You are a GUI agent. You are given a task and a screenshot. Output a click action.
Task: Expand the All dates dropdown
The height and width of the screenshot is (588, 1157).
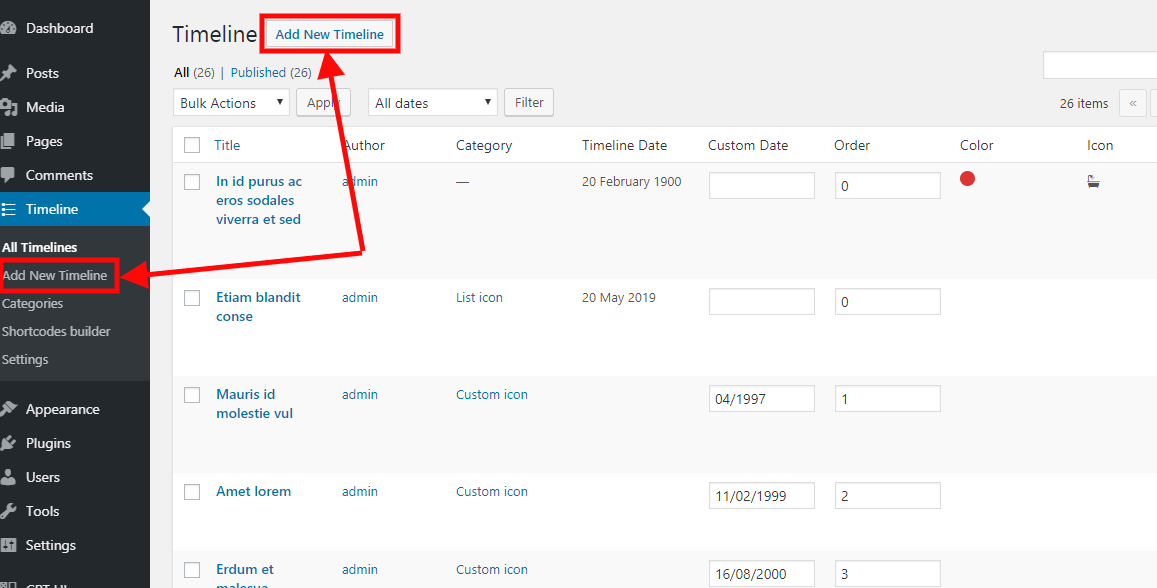(433, 103)
